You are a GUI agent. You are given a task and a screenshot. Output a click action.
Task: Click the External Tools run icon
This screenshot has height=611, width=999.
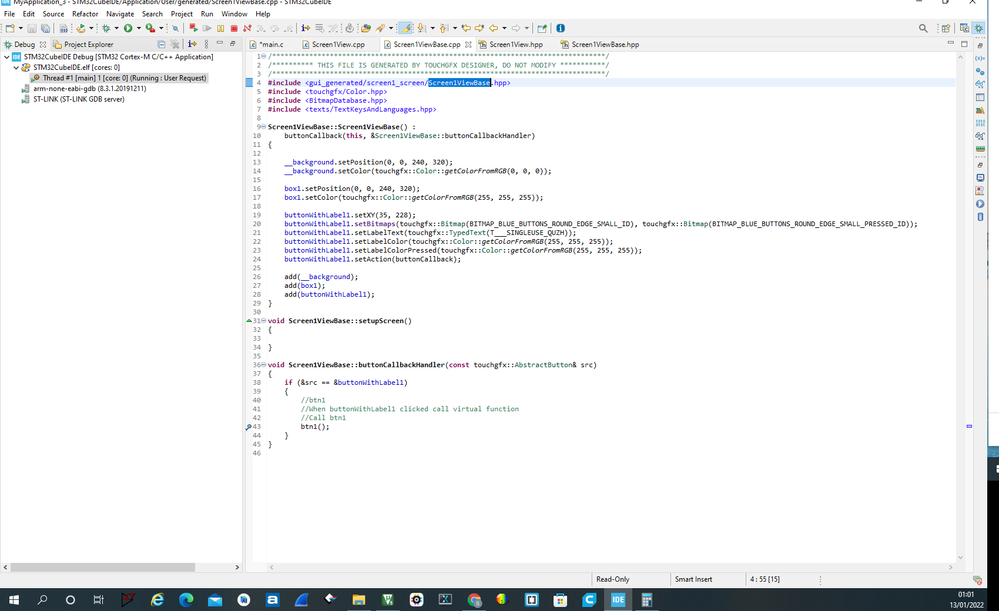point(150,28)
